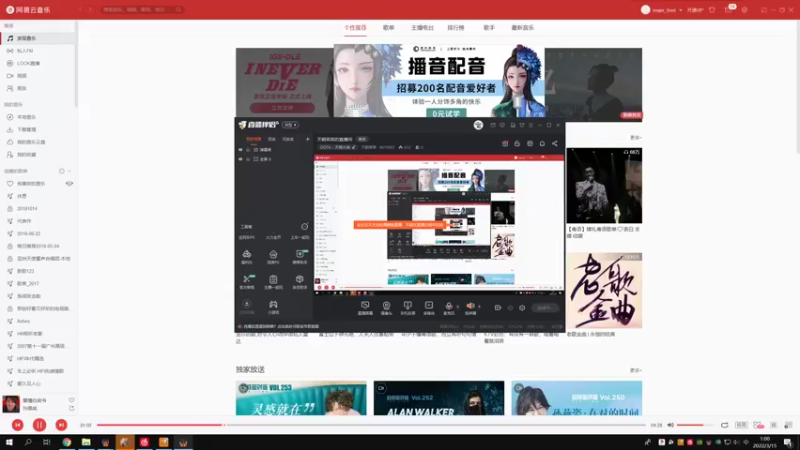Expand the speaker options arrow in streaming app

479,307
